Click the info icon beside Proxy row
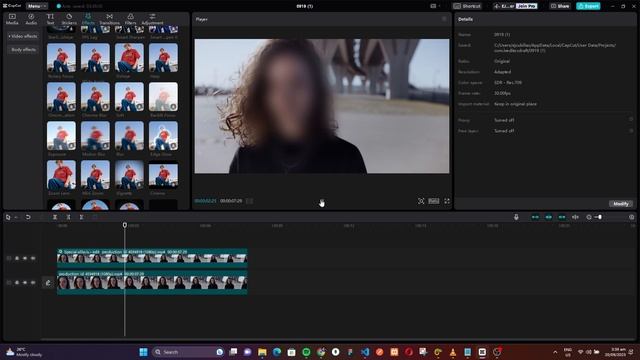 pos(631,120)
